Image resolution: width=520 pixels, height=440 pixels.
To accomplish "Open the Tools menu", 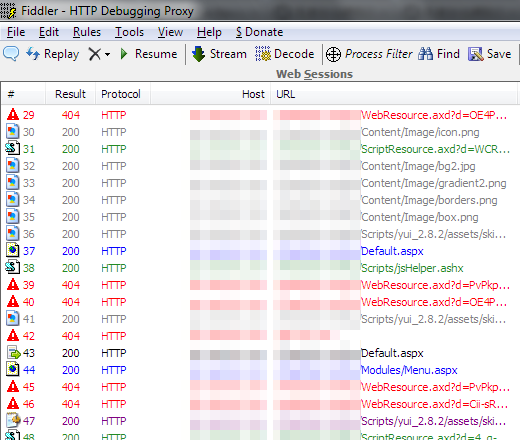I will pos(129,32).
